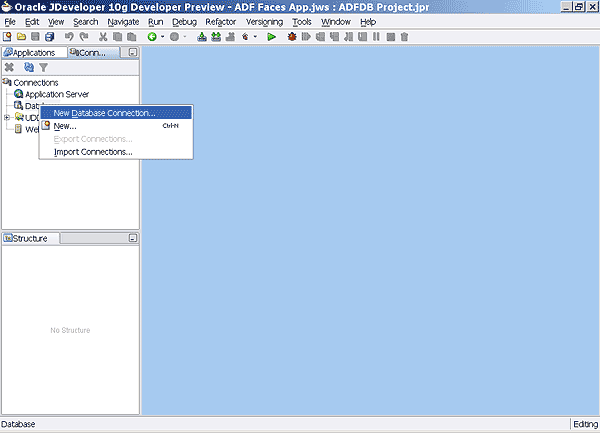Open the View menu

tap(56, 22)
